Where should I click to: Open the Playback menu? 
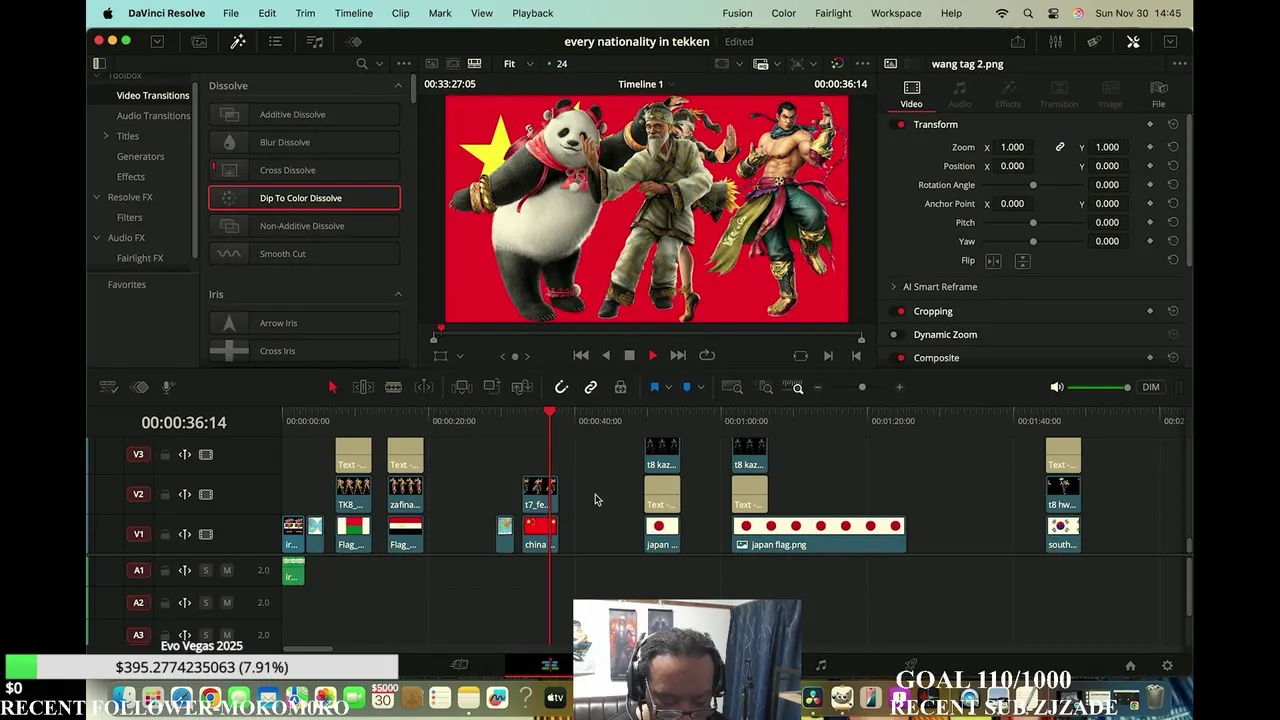[532, 13]
